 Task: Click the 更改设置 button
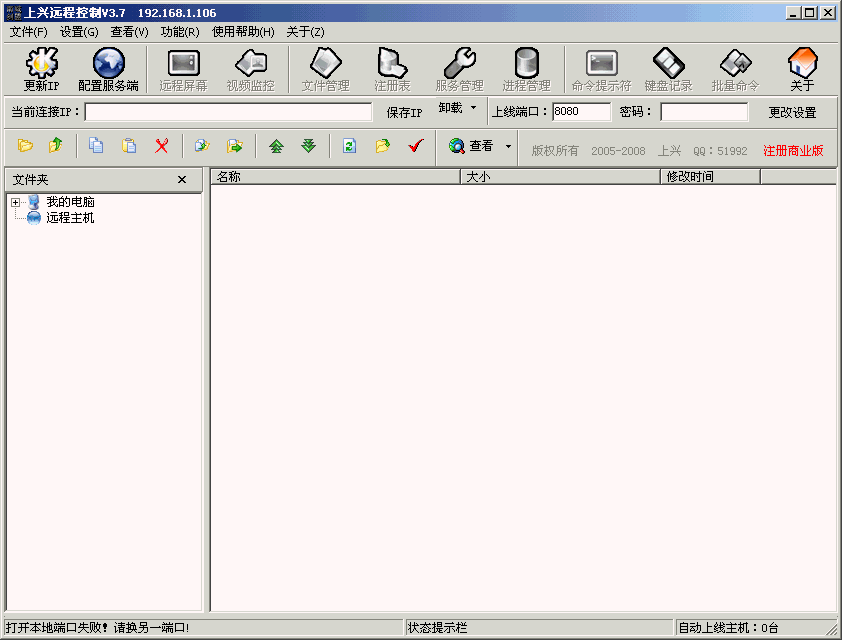(792, 113)
